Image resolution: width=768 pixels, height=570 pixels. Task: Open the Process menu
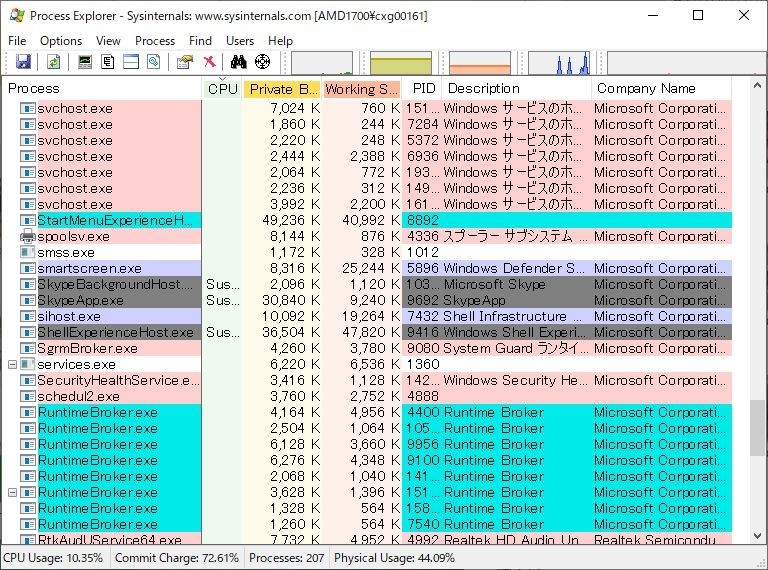click(x=155, y=41)
